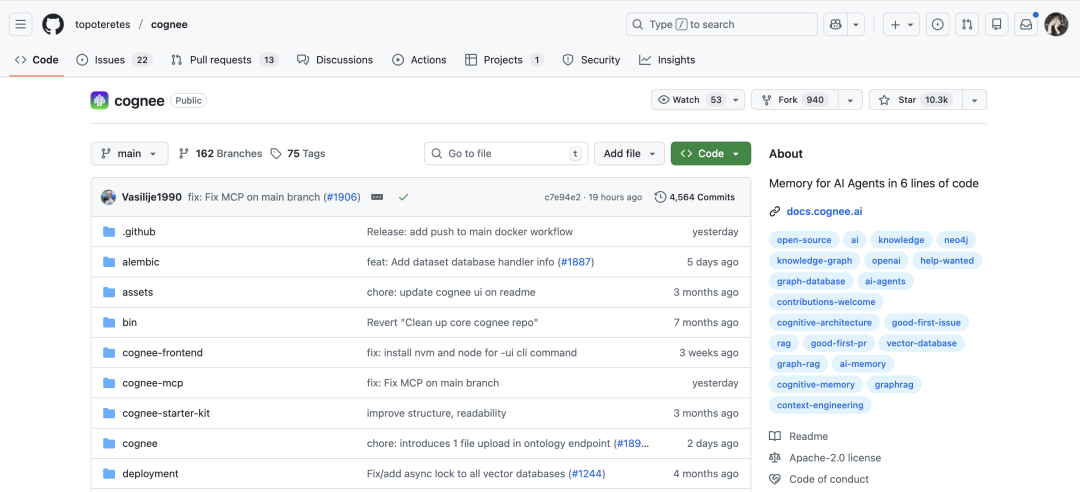The height and width of the screenshot is (492, 1080).
Task: Switch to the Discussions tab
Action: [x=335, y=60]
